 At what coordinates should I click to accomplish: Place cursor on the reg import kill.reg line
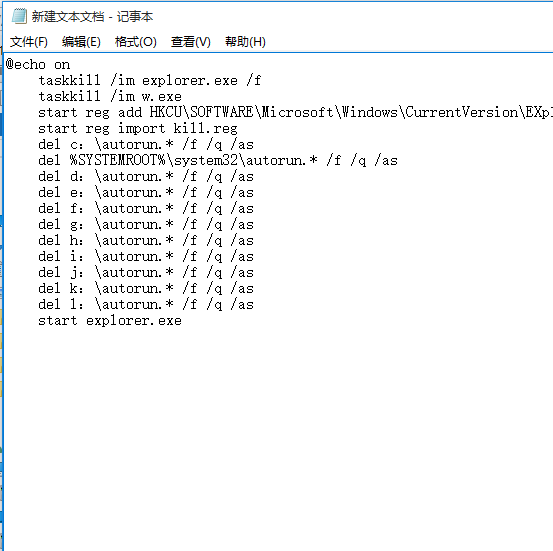click(x=138, y=128)
